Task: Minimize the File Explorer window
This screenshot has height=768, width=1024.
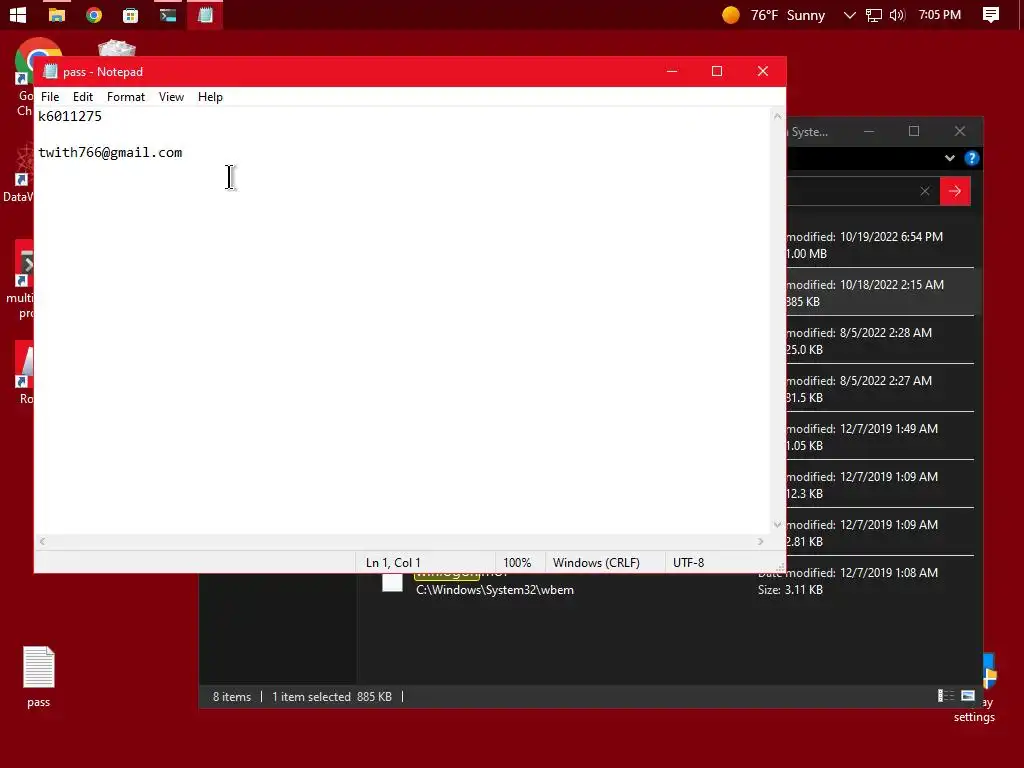Action: (x=869, y=131)
